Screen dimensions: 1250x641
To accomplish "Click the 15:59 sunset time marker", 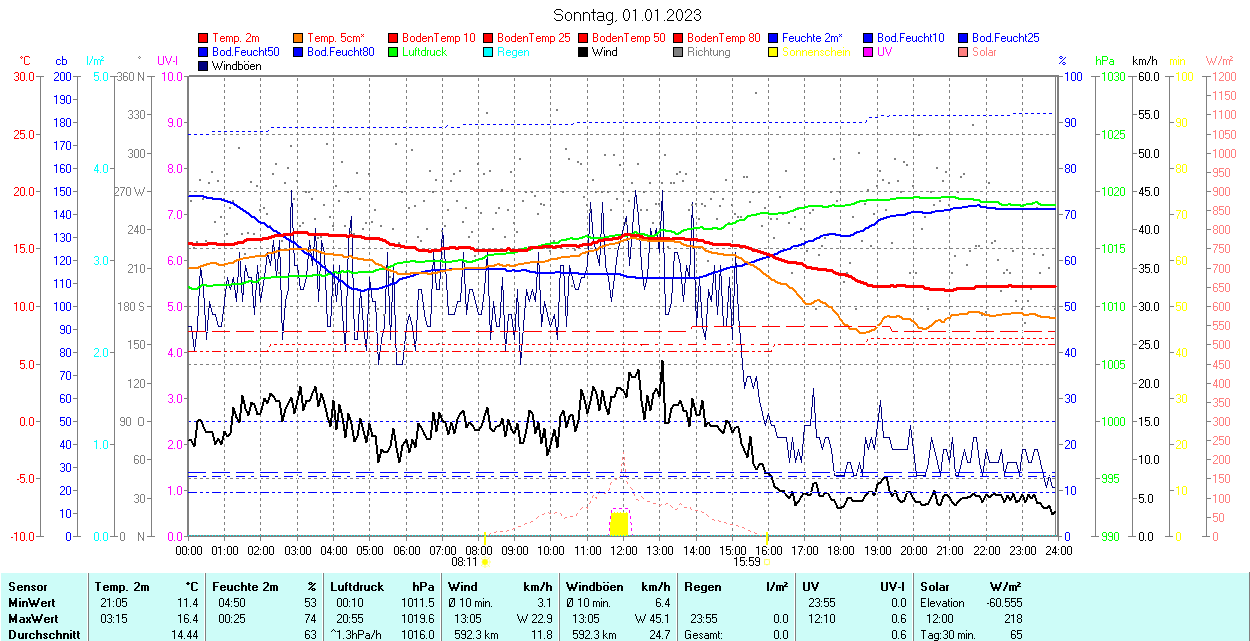I will tap(748, 561).
